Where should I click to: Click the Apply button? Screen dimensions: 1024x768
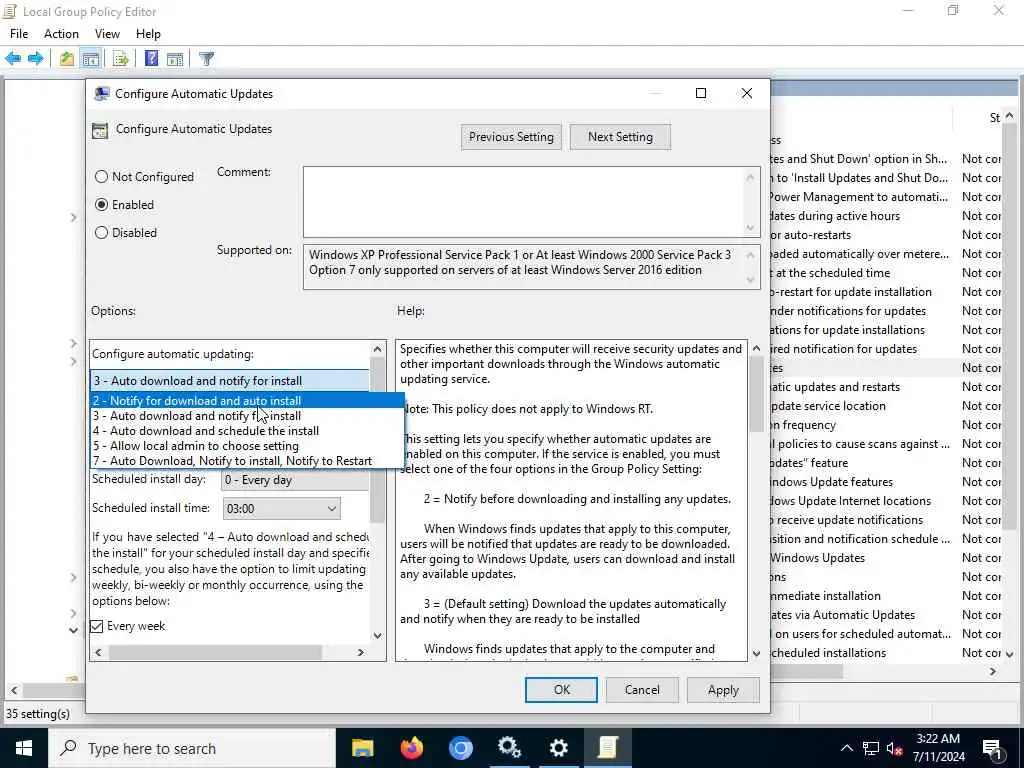click(x=723, y=690)
